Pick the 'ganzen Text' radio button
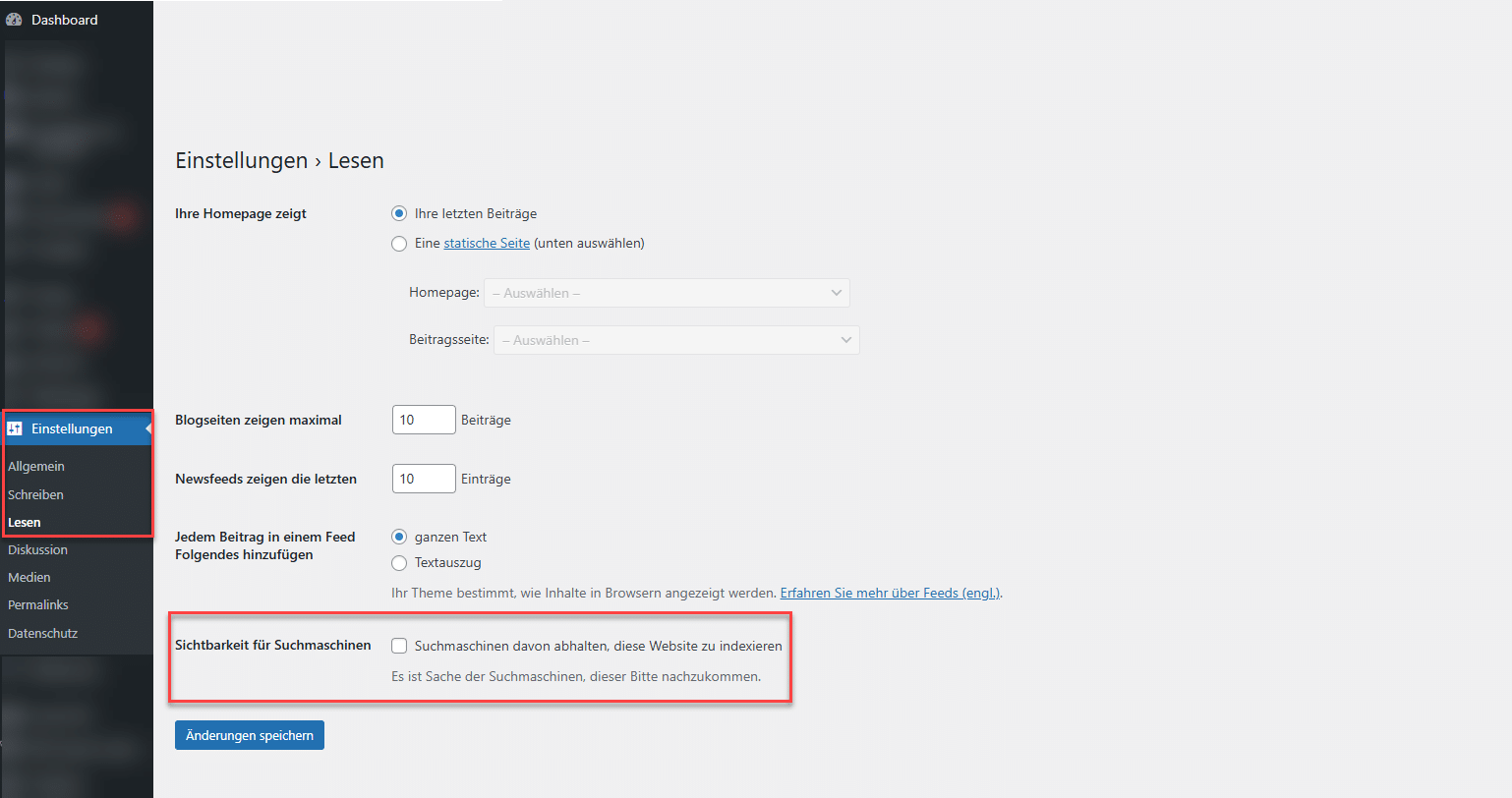This screenshot has width=1512, height=798. point(399,537)
